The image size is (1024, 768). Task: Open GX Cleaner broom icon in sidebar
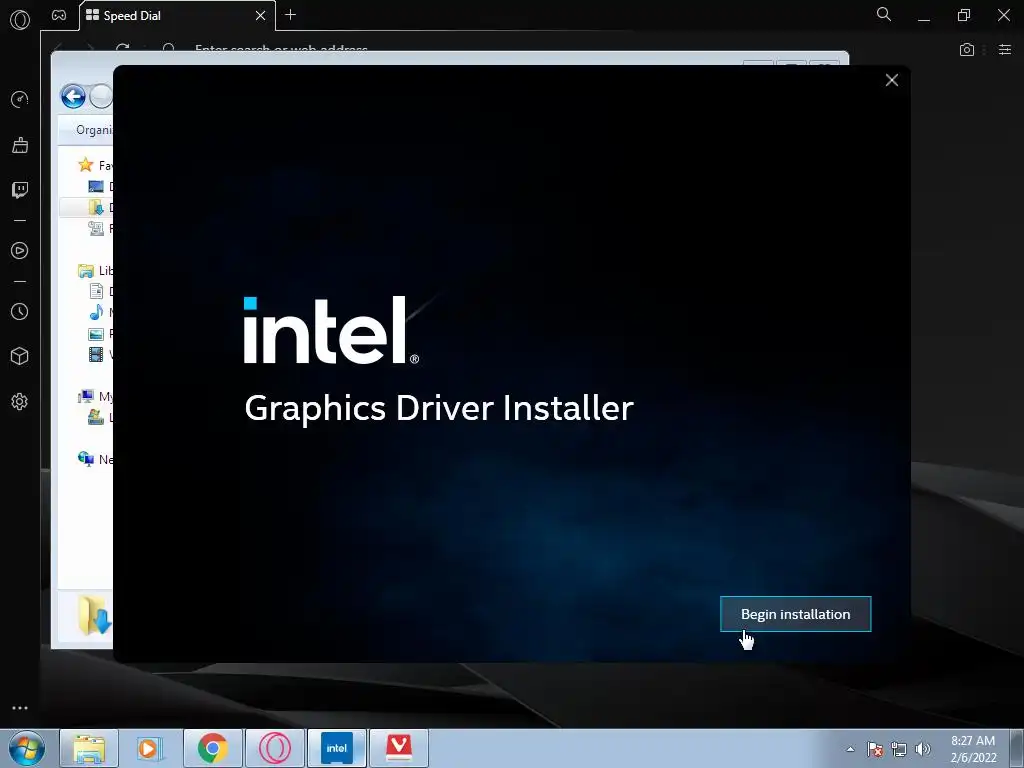(x=20, y=145)
